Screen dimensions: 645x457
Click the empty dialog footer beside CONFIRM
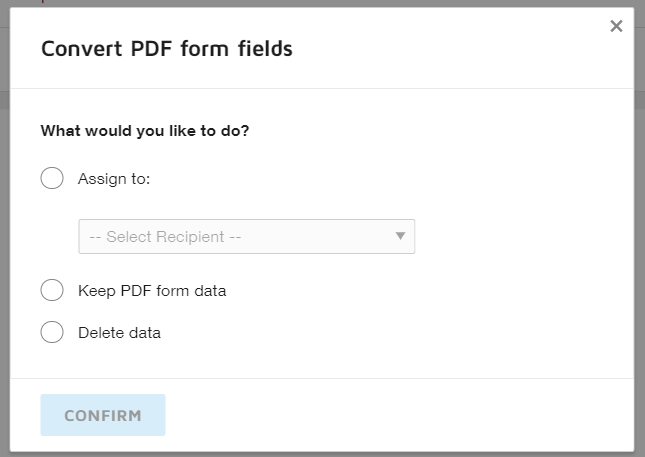pyautogui.click(x=400, y=415)
